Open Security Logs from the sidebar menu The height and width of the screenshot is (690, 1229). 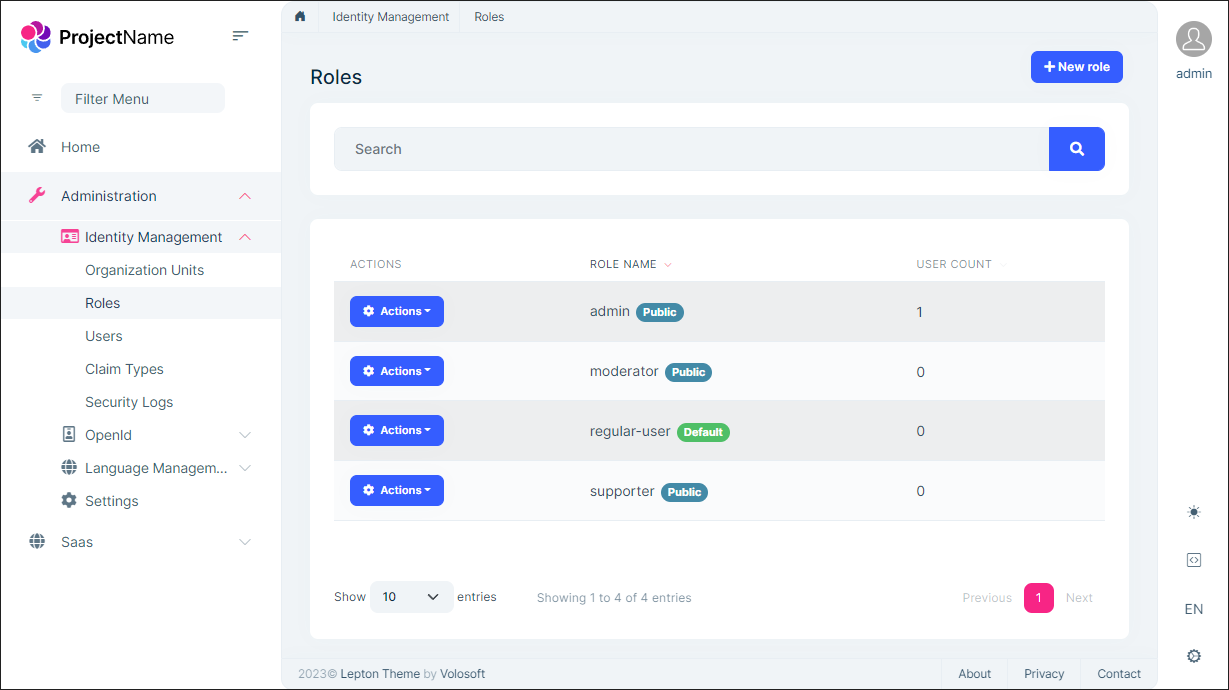[129, 401]
